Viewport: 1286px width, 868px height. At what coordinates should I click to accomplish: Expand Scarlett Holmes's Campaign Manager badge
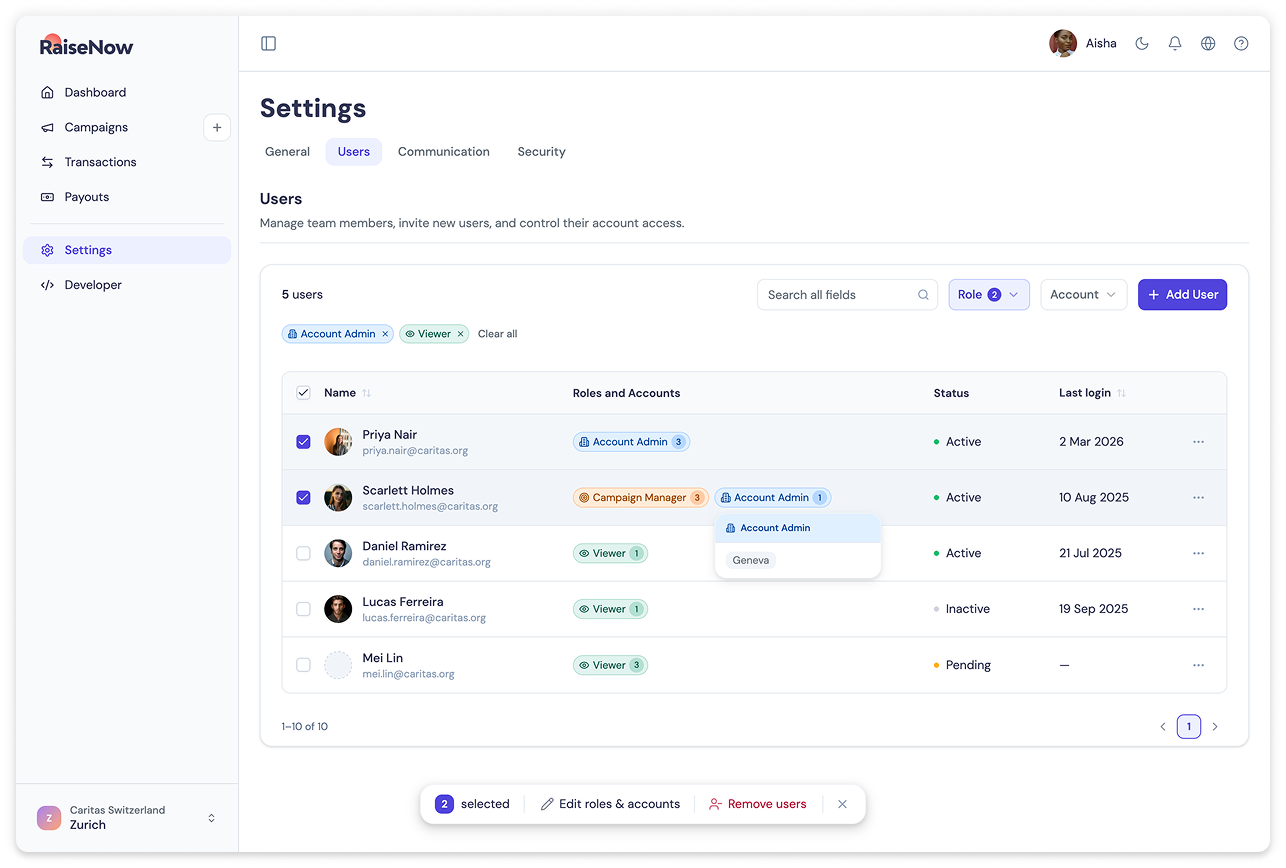click(640, 498)
